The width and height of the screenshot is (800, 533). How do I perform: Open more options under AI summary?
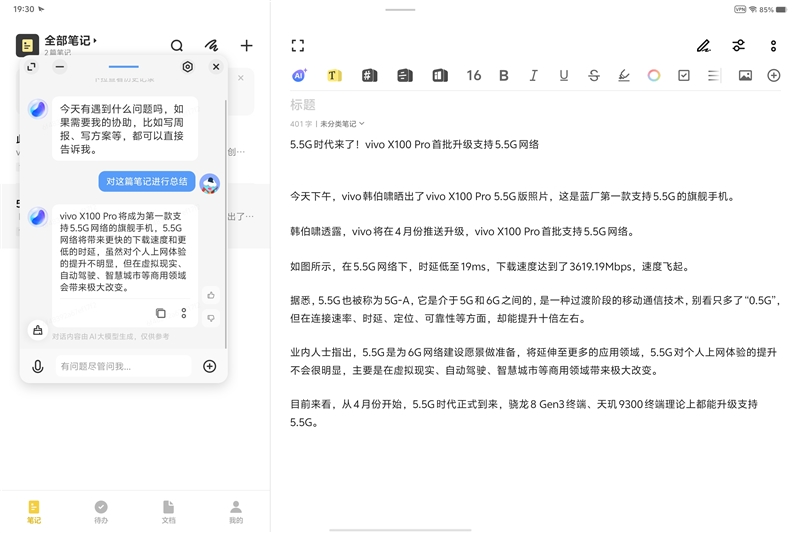184,313
